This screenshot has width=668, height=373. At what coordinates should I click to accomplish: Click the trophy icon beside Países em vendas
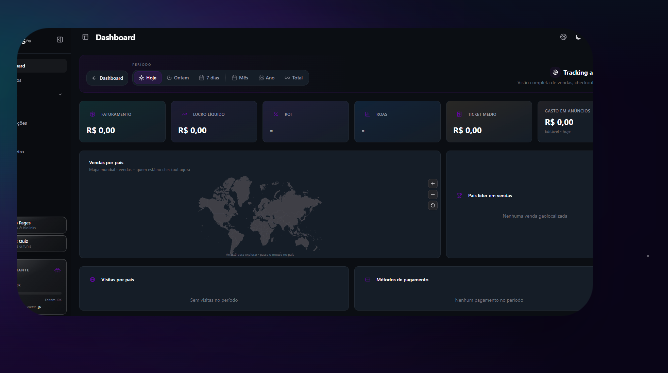459,195
